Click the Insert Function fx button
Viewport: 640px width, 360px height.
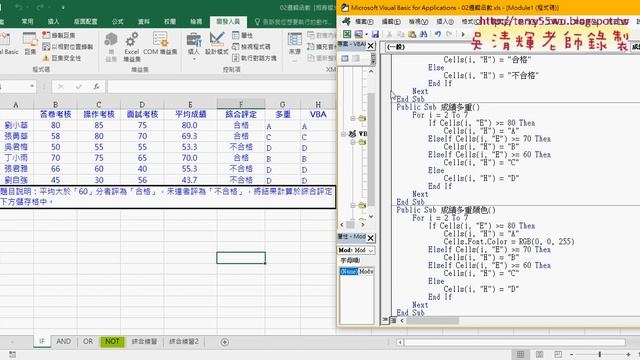click(96, 86)
